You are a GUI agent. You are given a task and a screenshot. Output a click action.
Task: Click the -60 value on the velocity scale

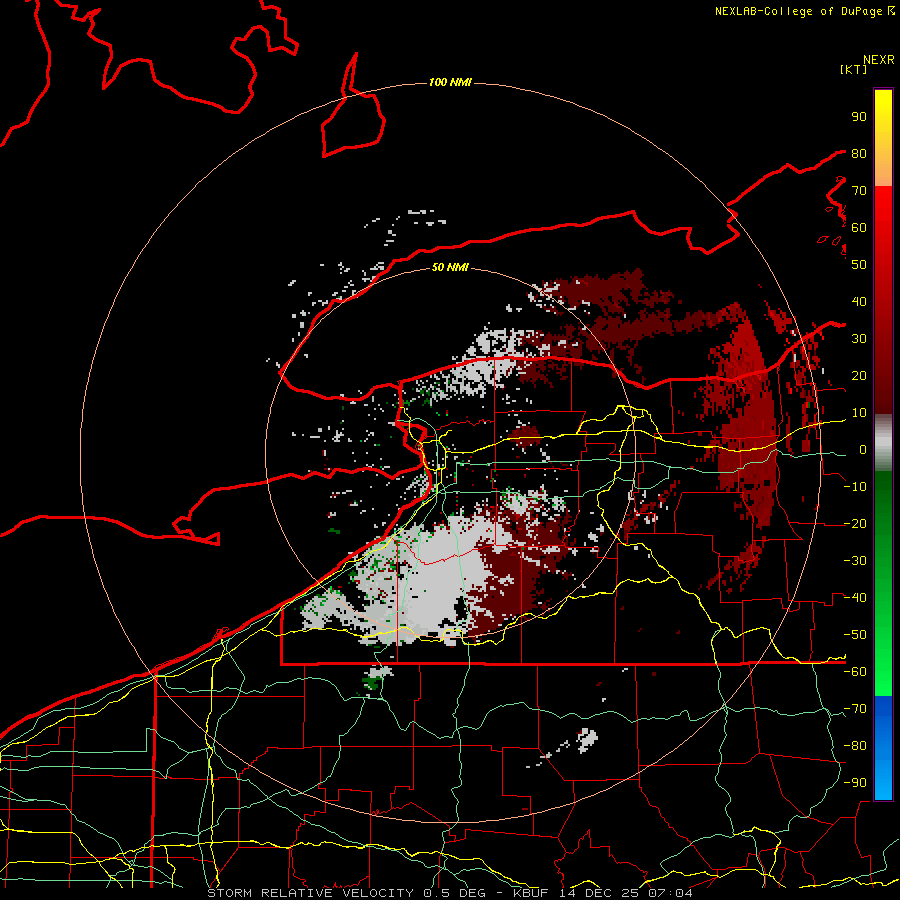855,672
